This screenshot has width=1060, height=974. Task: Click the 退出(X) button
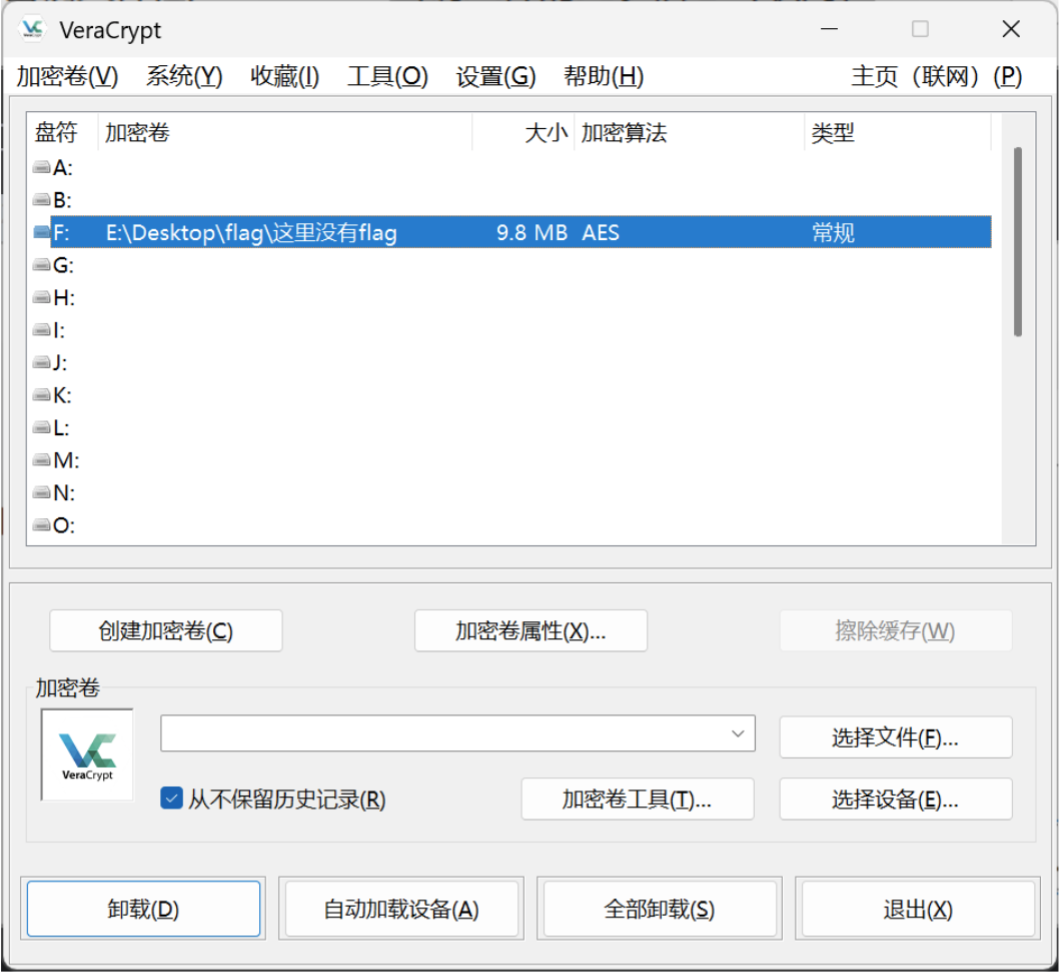tap(918, 909)
